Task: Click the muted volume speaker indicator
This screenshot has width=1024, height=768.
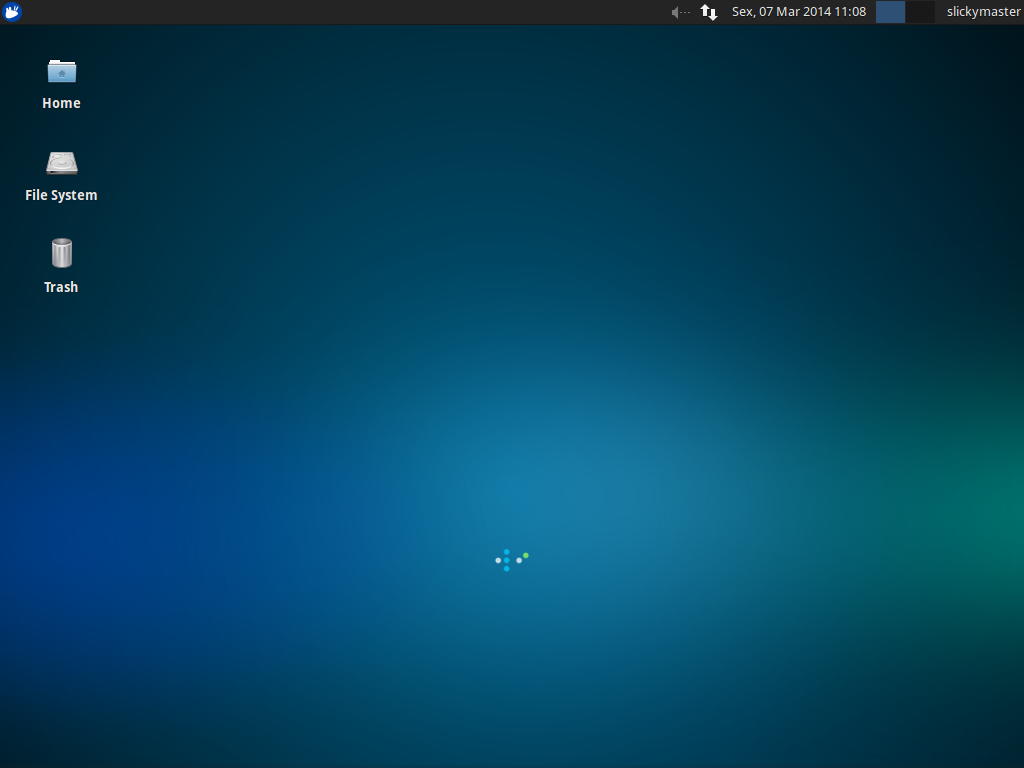Action: click(680, 12)
